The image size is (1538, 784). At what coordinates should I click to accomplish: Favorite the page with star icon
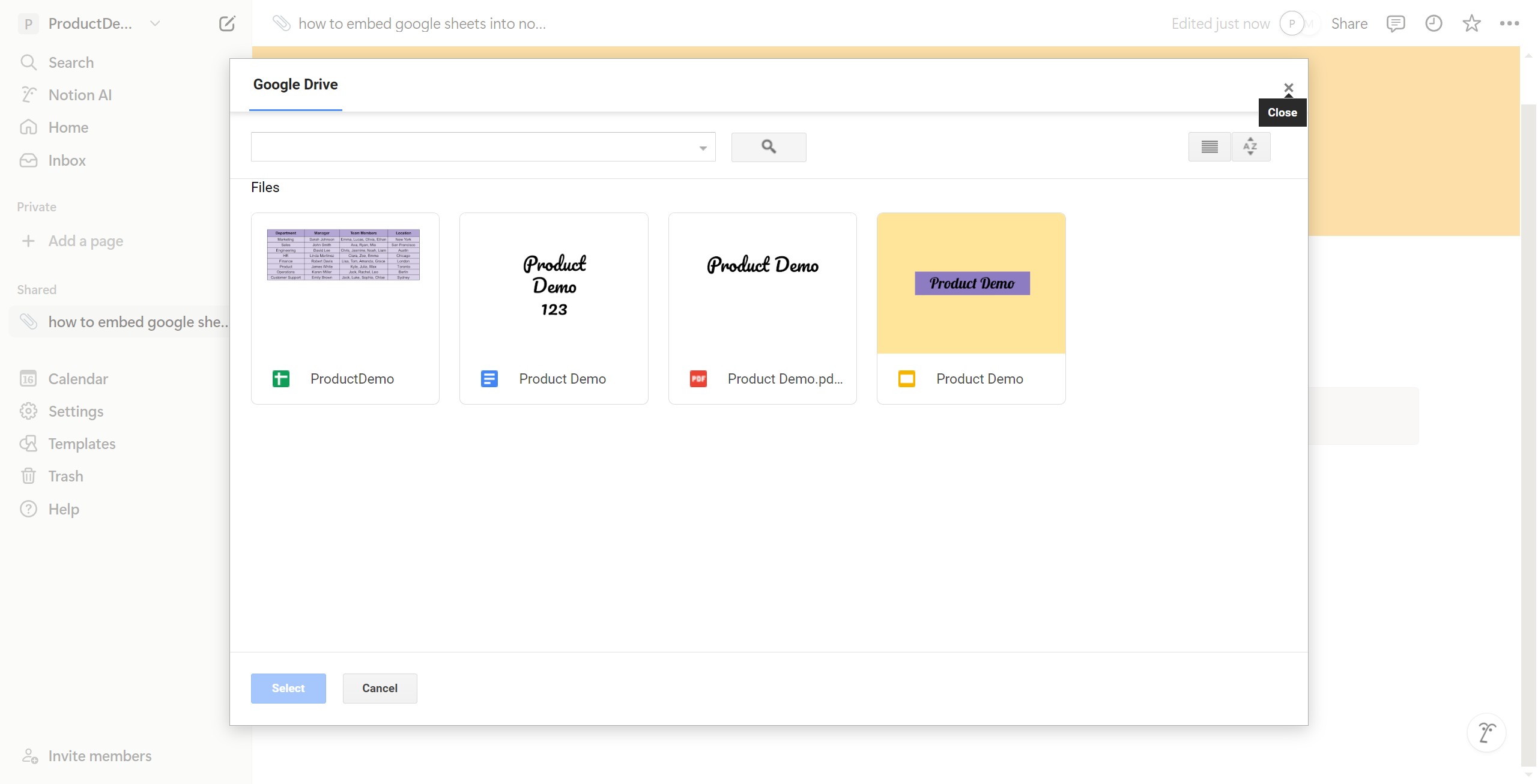tap(1471, 23)
